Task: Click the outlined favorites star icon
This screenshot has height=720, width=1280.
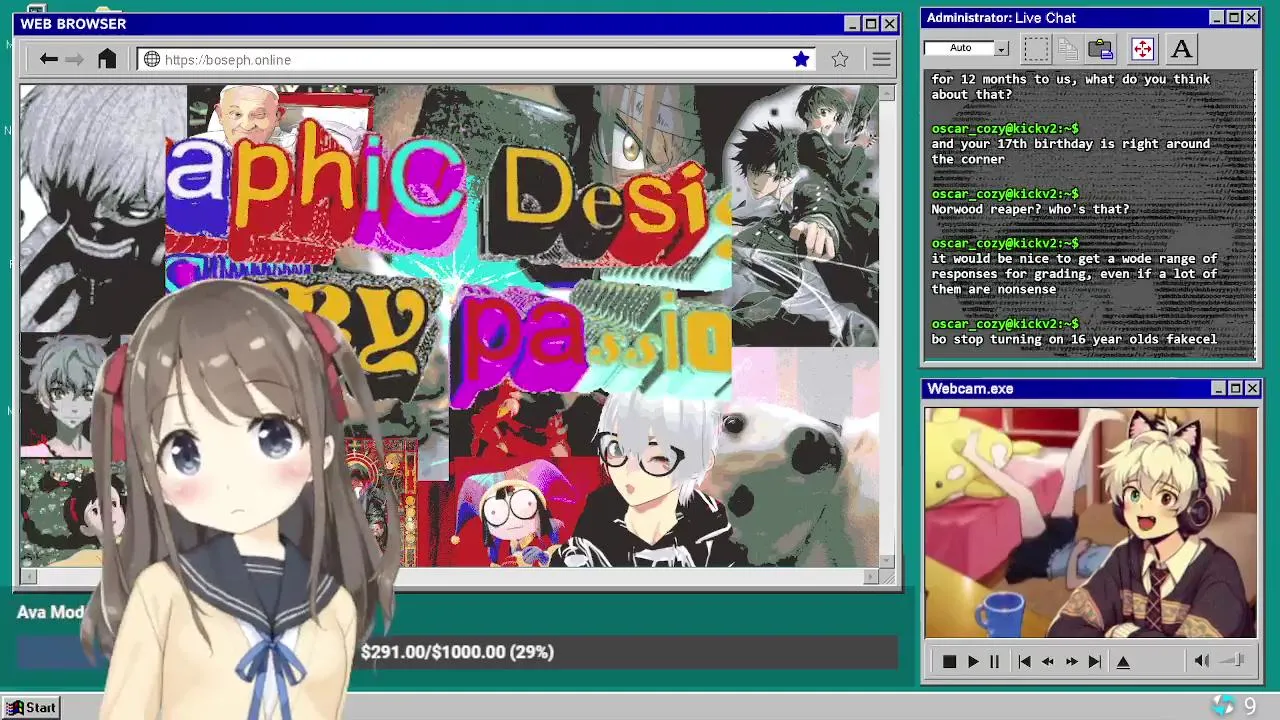Action: (x=840, y=60)
